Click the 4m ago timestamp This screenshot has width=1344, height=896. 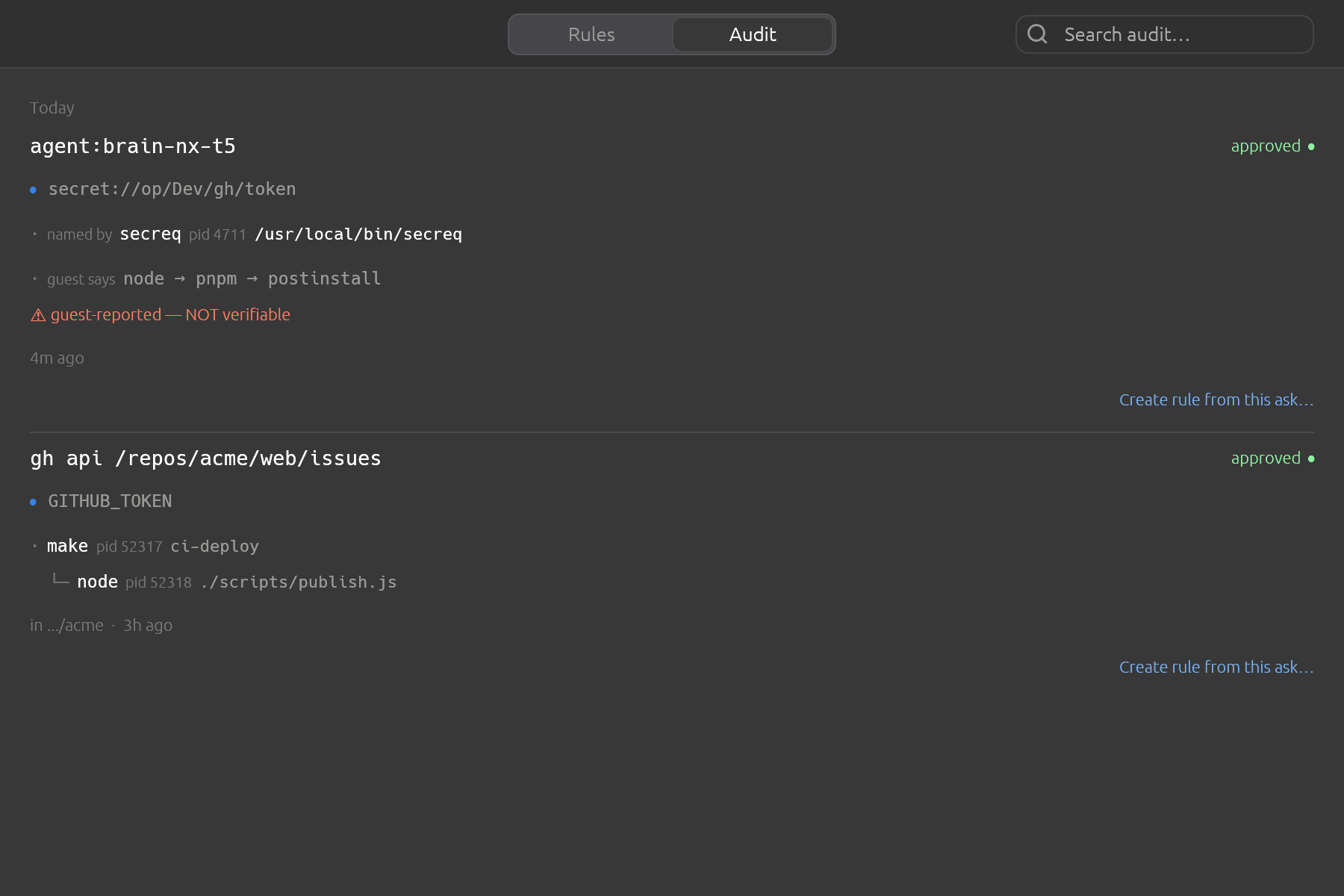57,358
